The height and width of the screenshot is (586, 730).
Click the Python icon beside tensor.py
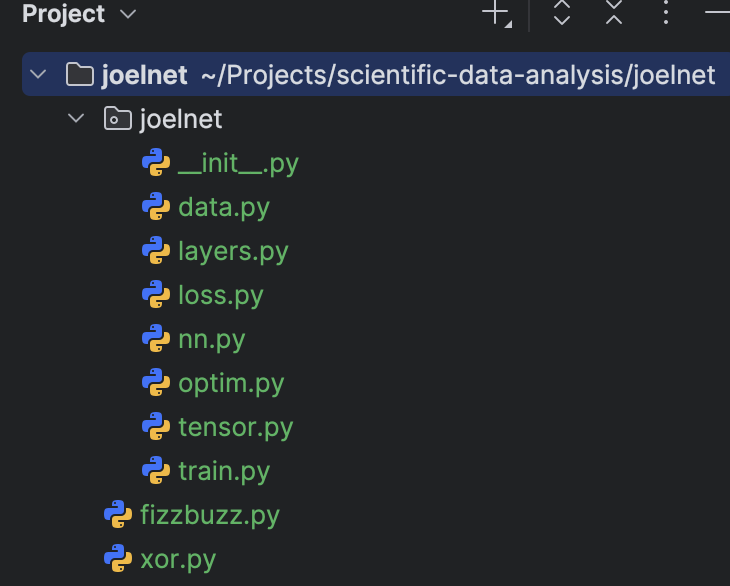[156, 426]
